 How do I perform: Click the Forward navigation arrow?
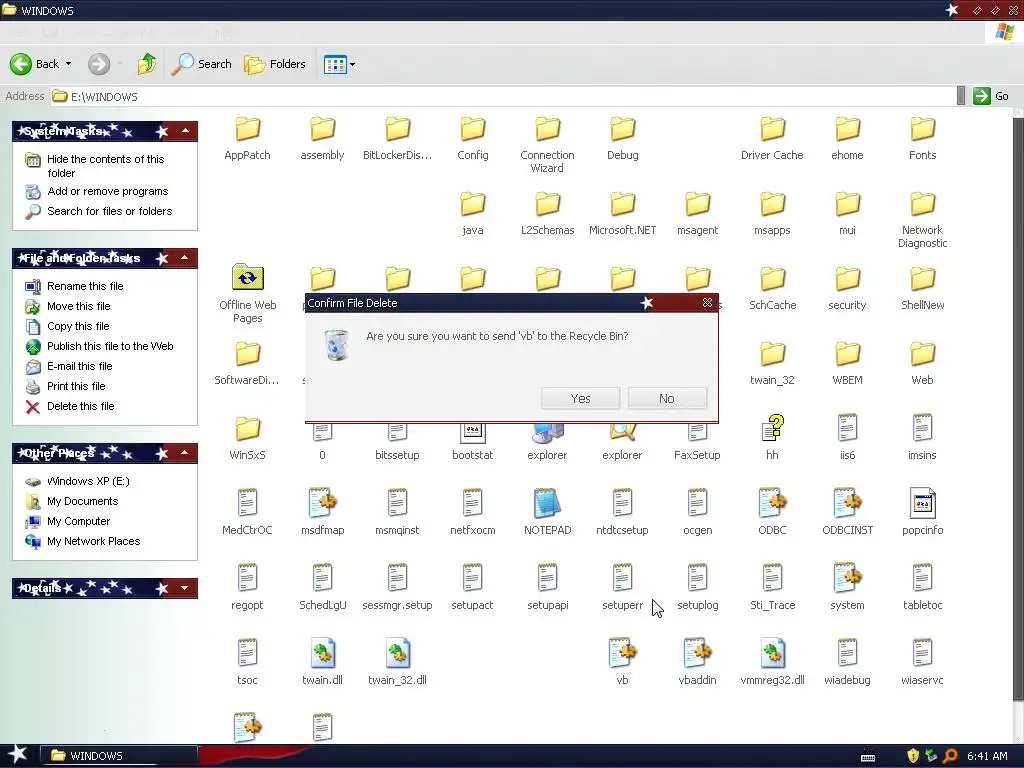99,64
